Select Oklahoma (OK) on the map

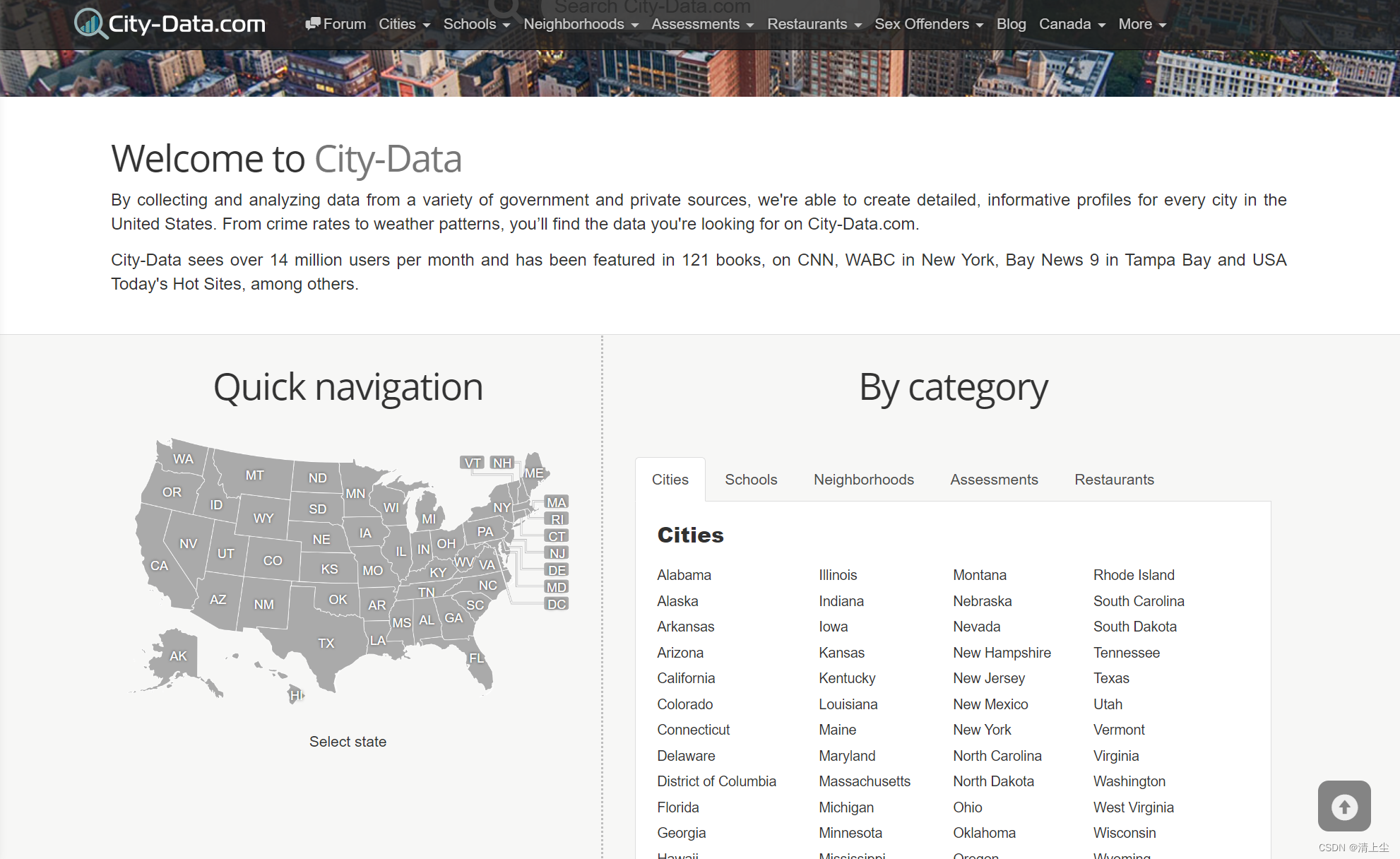click(338, 600)
